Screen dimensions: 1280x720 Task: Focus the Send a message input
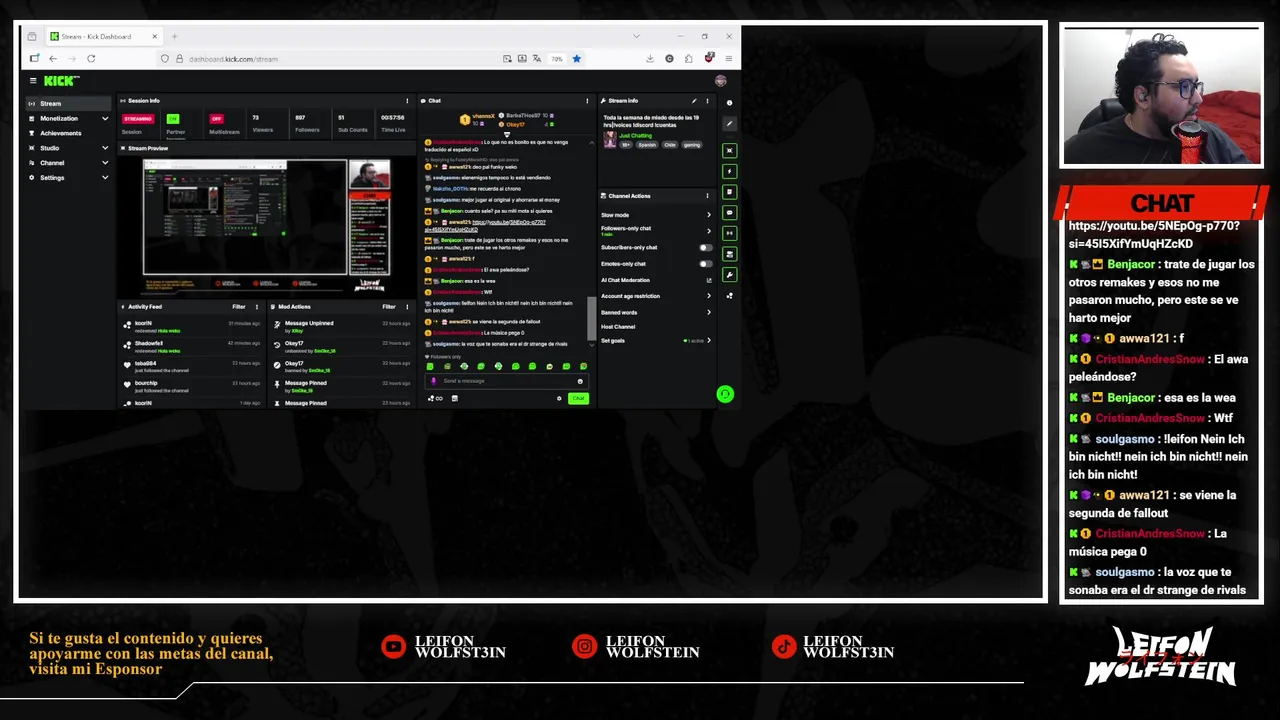click(505, 381)
